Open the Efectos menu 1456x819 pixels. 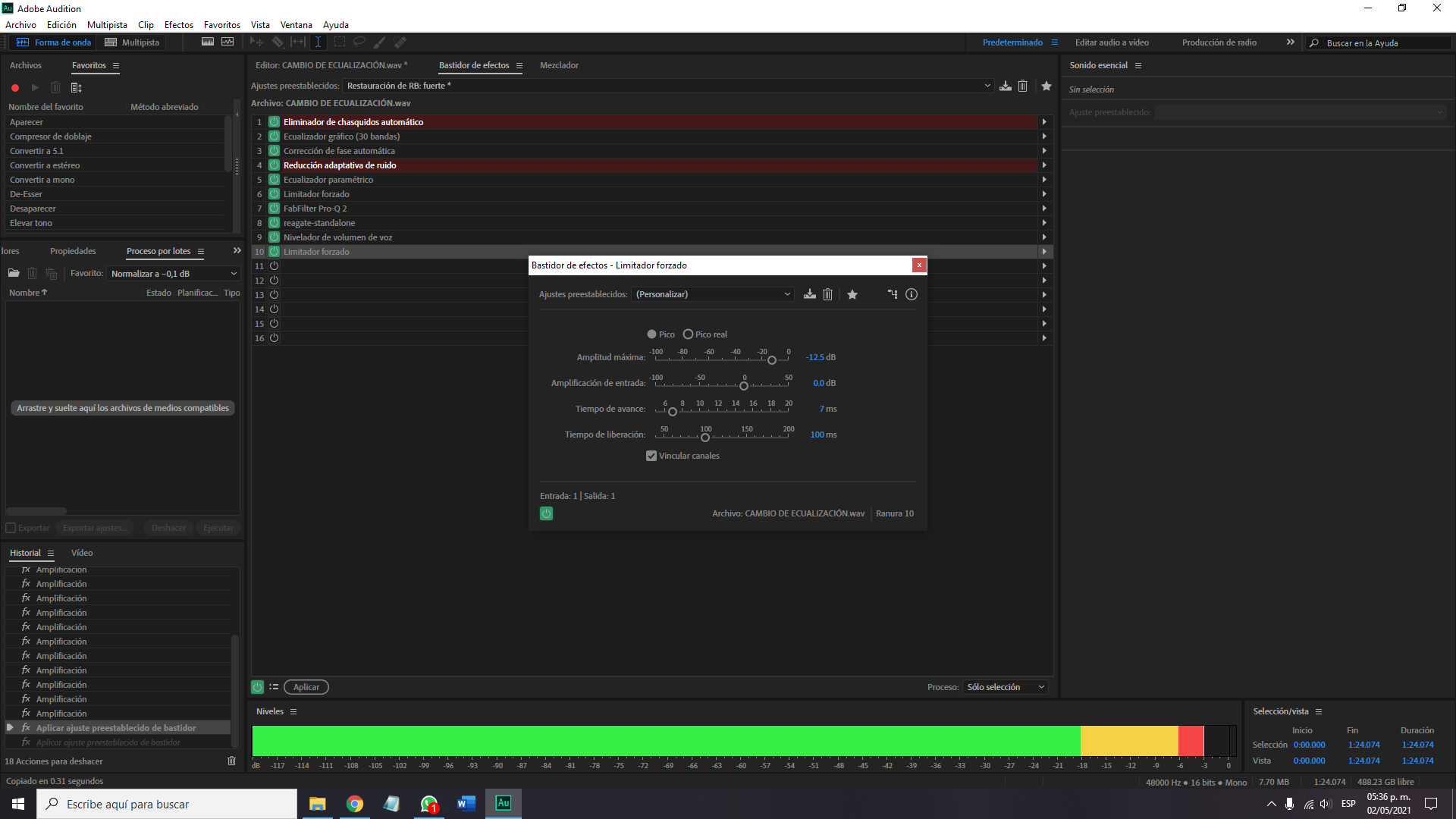click(178, 25)
